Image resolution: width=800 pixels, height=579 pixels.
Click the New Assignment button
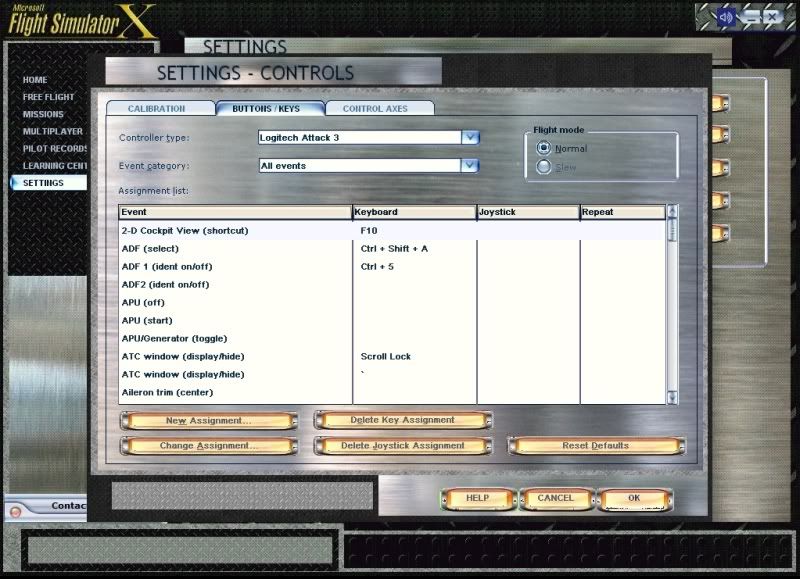tap(209, 420)
